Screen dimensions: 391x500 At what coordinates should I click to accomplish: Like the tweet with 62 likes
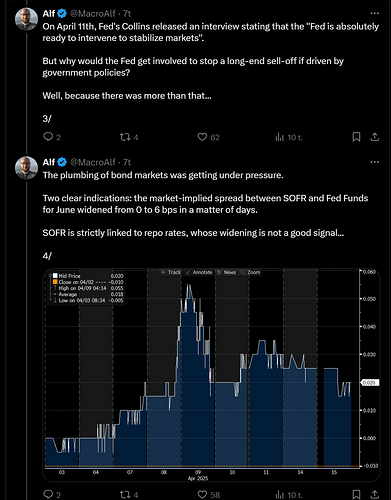pyautogui.click(x=202, y=137)
